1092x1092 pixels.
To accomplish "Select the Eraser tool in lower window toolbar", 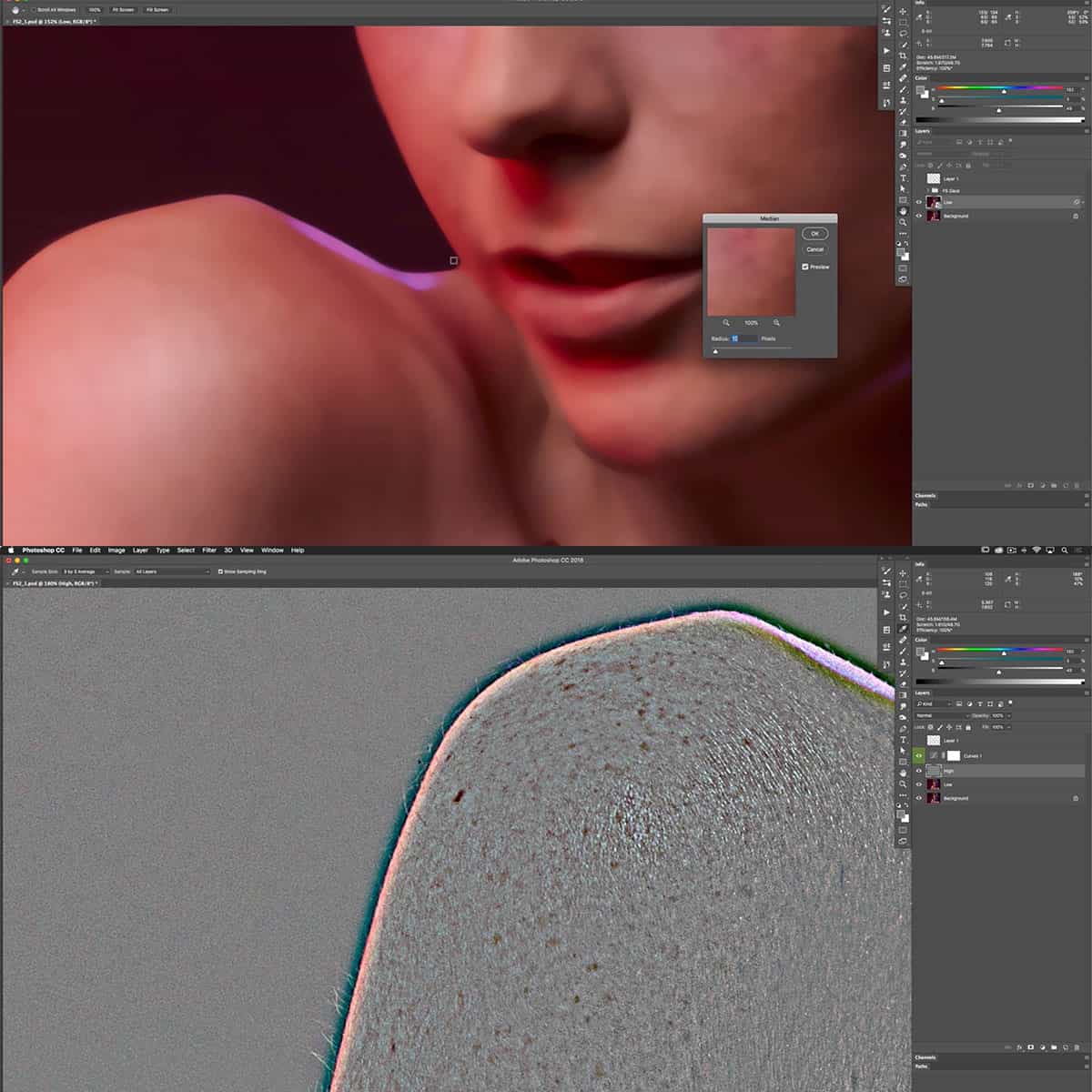I will click(903, 684).
